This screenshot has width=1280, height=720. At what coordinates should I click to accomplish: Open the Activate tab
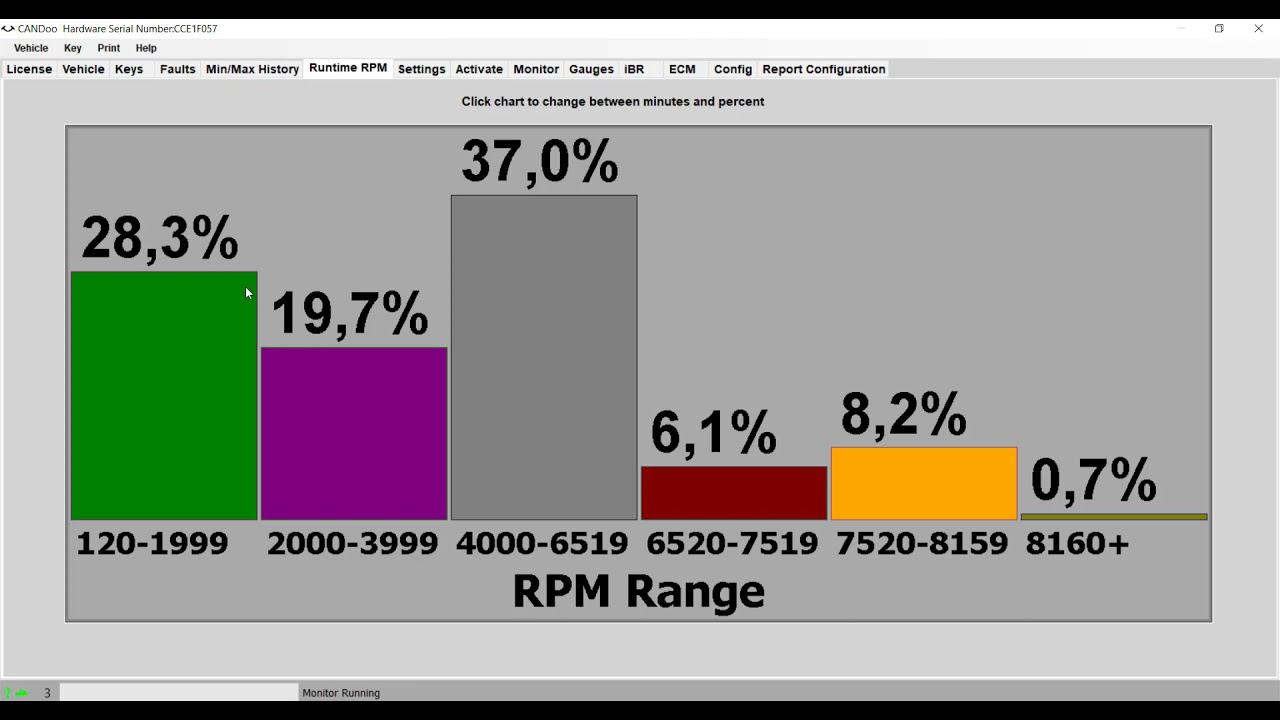click(x=479, y=69)
